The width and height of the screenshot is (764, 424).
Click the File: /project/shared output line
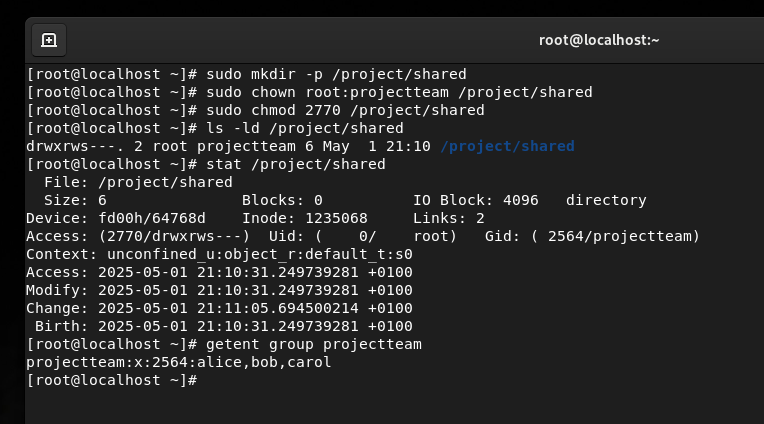(x=138, y=182)
